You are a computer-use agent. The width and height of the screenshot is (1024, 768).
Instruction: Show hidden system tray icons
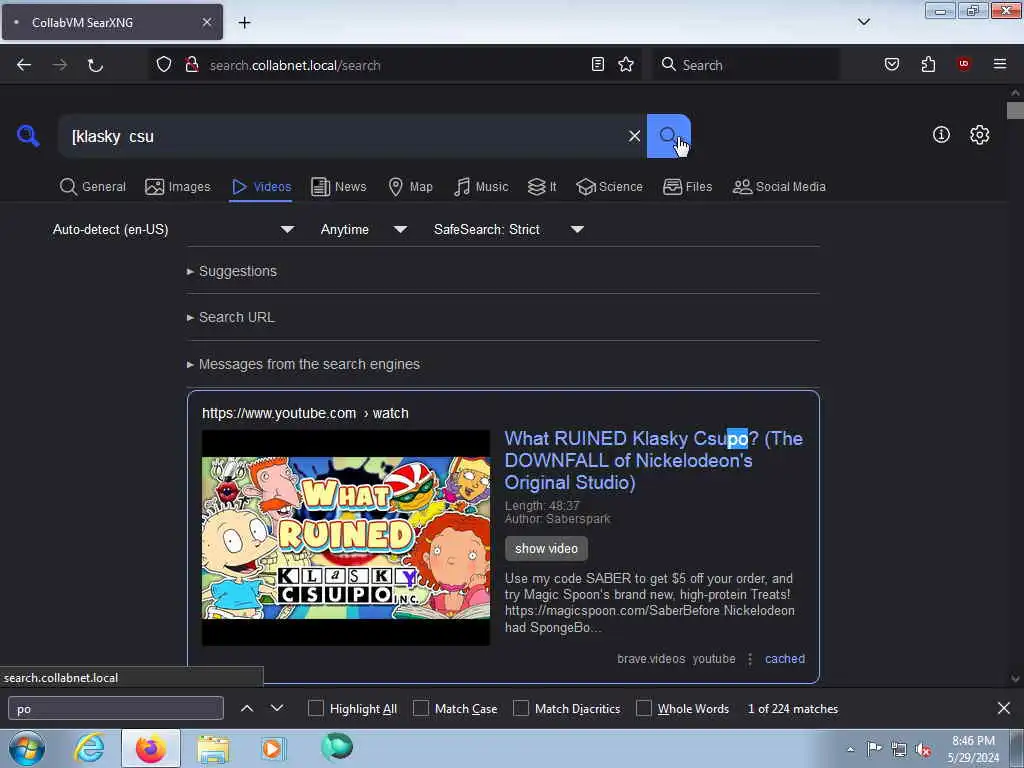pyautogui.click(x=850, y=749)
